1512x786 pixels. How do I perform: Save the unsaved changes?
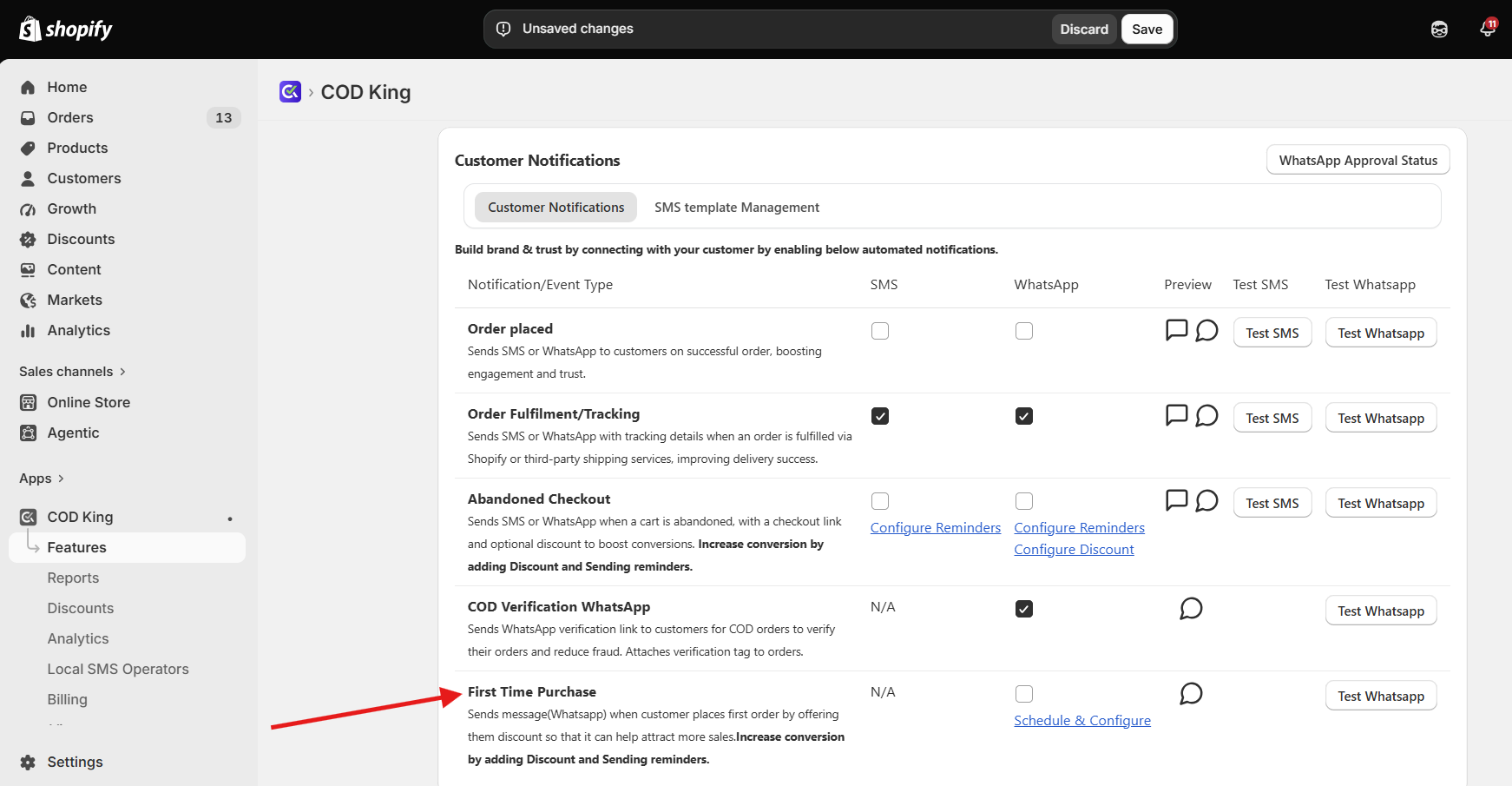click(x=1147, y=29)
